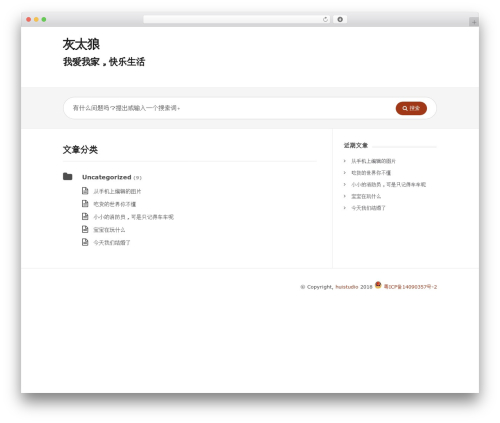The width and height of the screenshot is (500, 423).
Task: Click the browser address bar
Action: click(237, 19)
